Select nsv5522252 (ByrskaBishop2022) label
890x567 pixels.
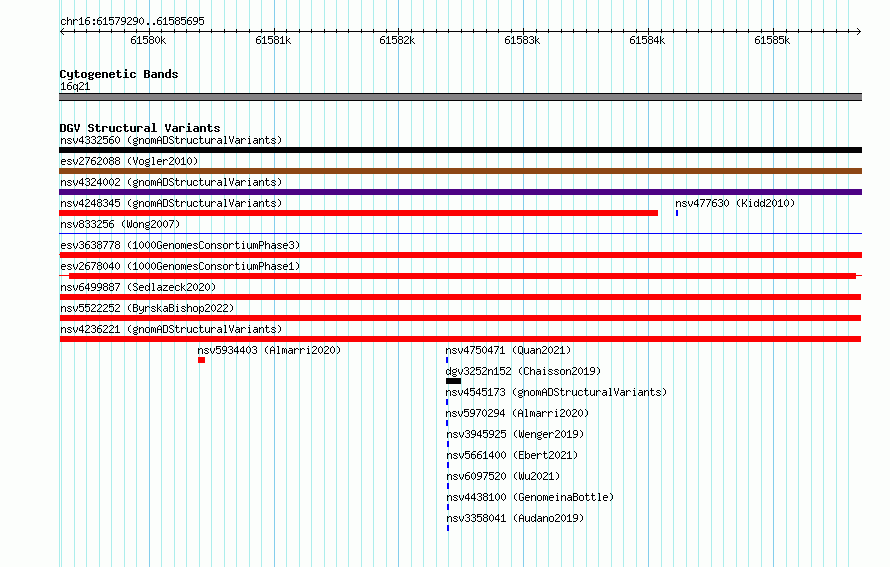pos(147,308)
